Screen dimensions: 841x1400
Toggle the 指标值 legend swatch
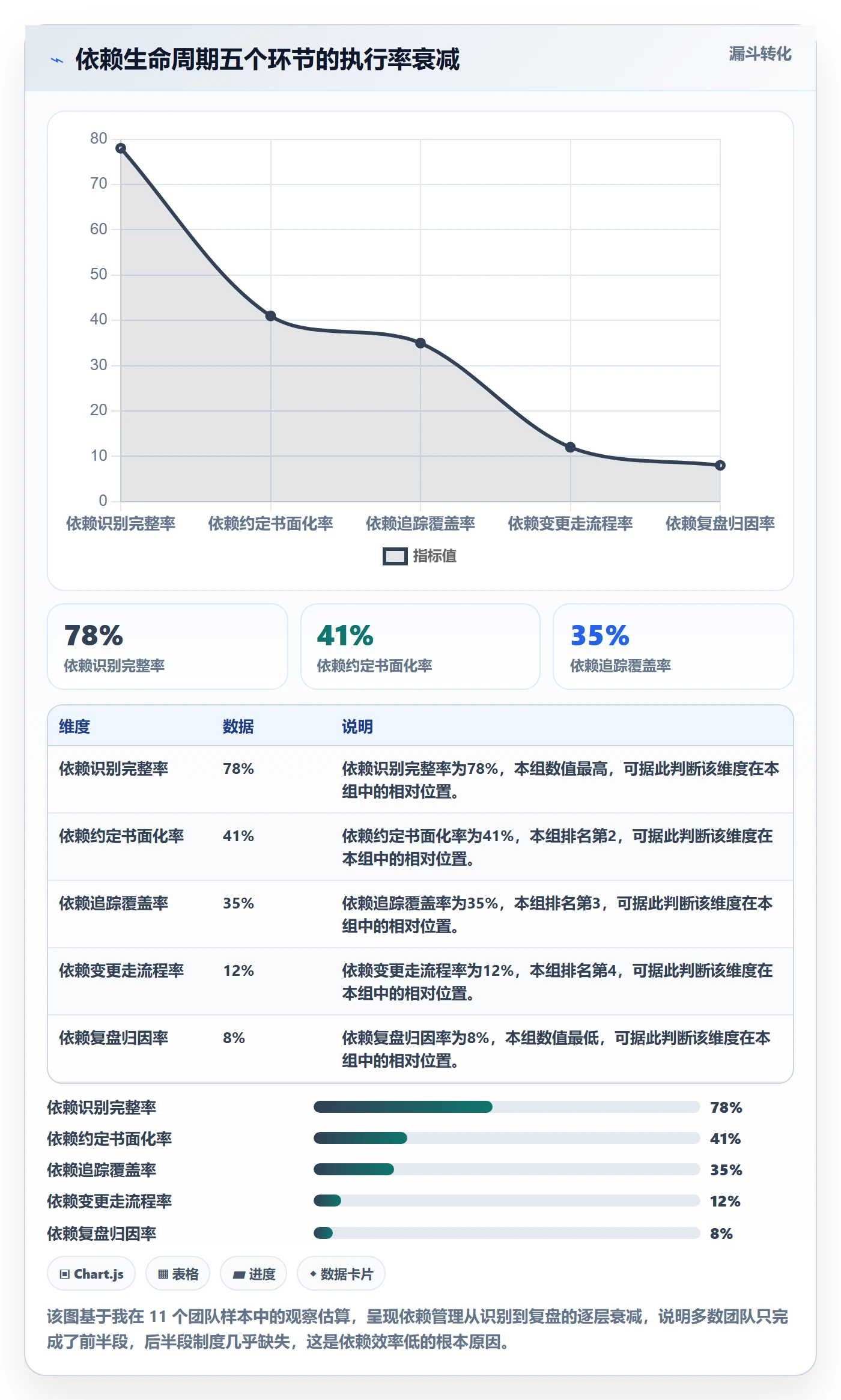click(x=395, y=556)
